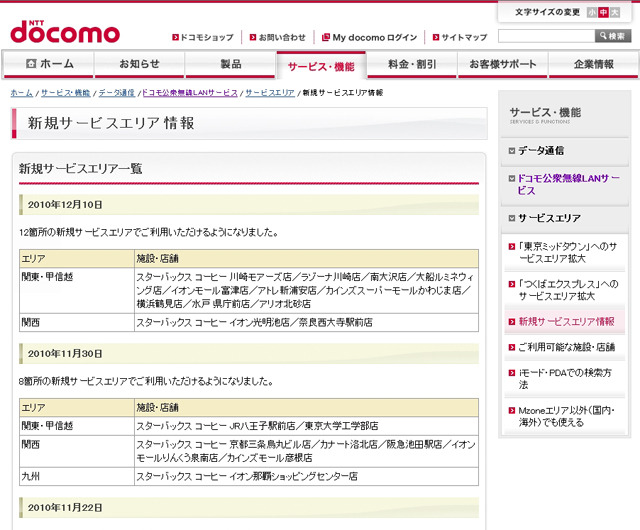Open iモード・PDAでの検索方法 sidebar link

tap(565, 379)
